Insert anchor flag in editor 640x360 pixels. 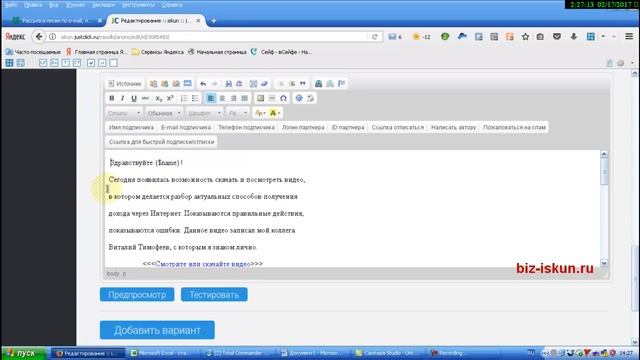(342, 84)
